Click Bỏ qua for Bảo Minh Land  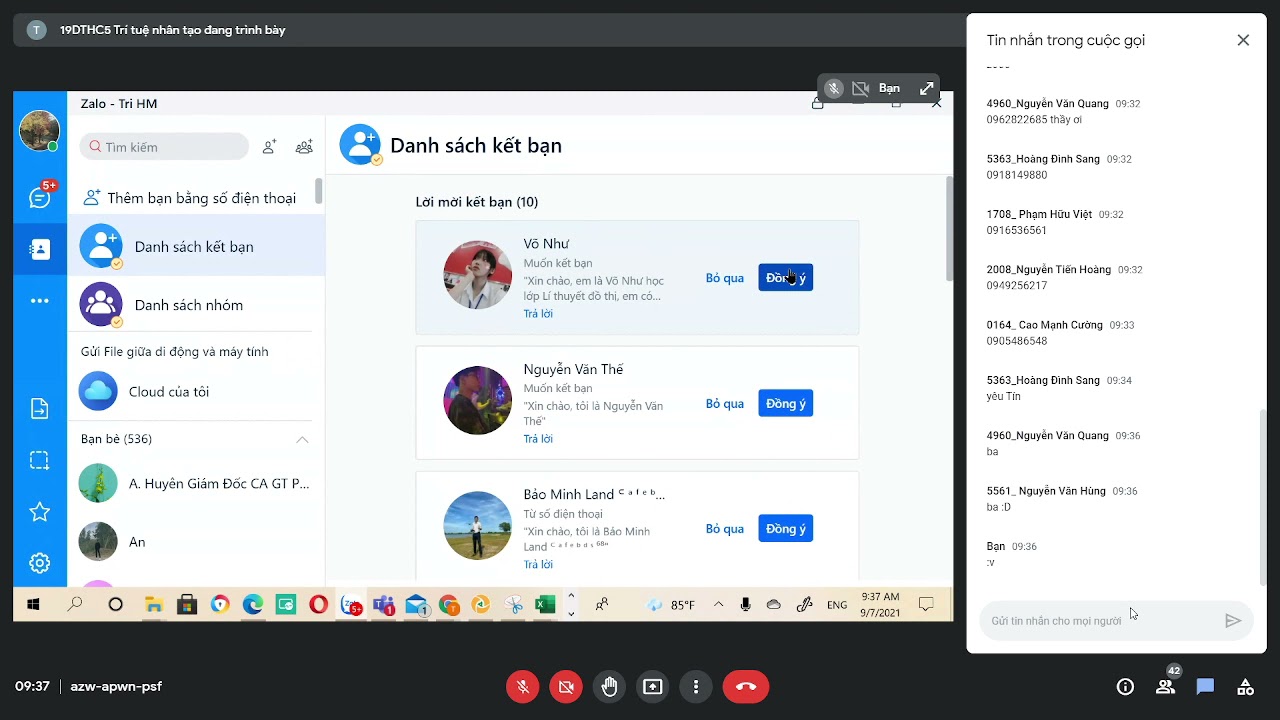pyautogui.click(x=725, y=529)
